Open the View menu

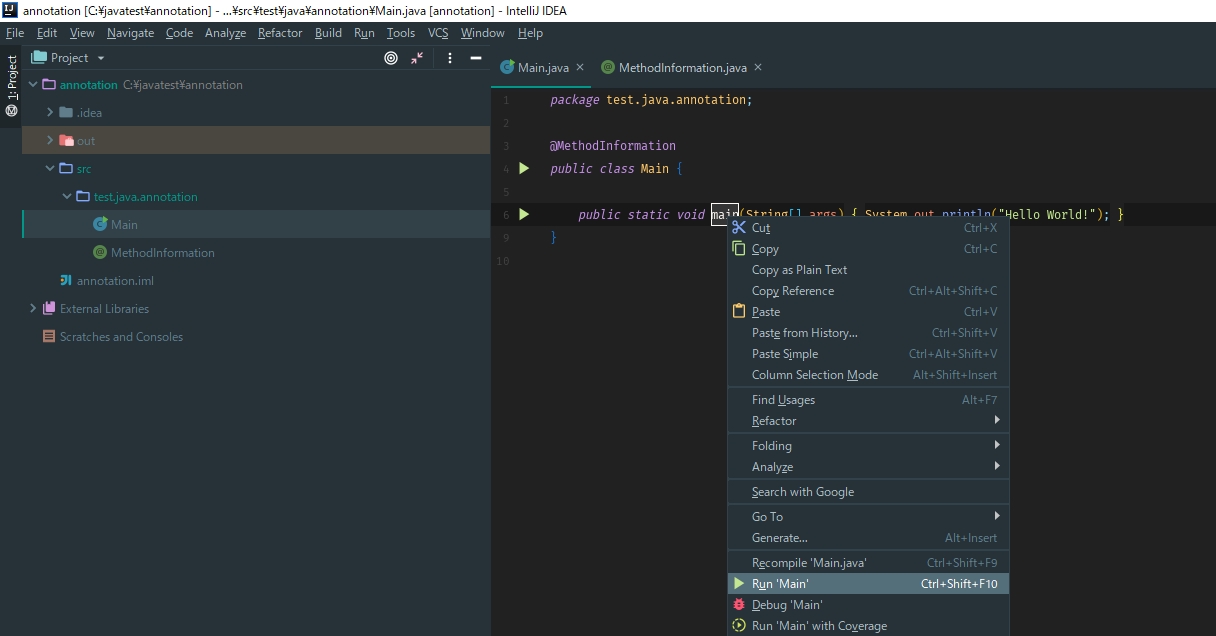tap(82, 33)
